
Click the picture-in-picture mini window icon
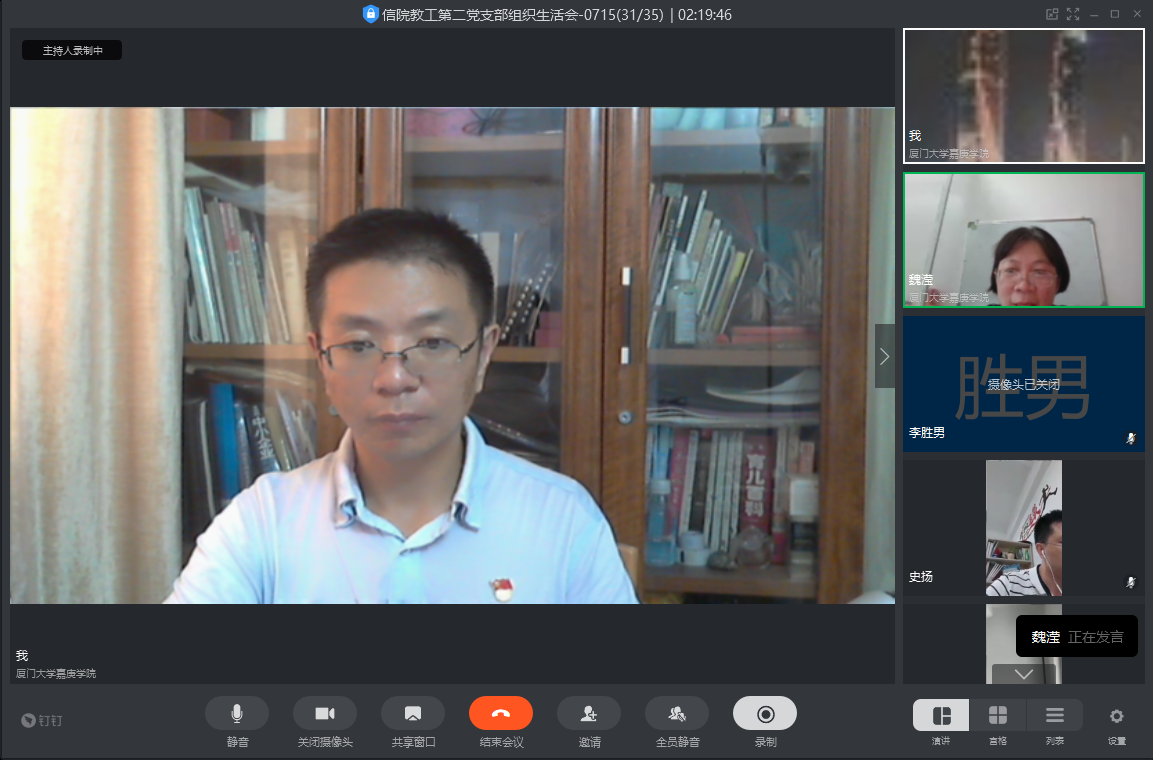[1051, 14]
